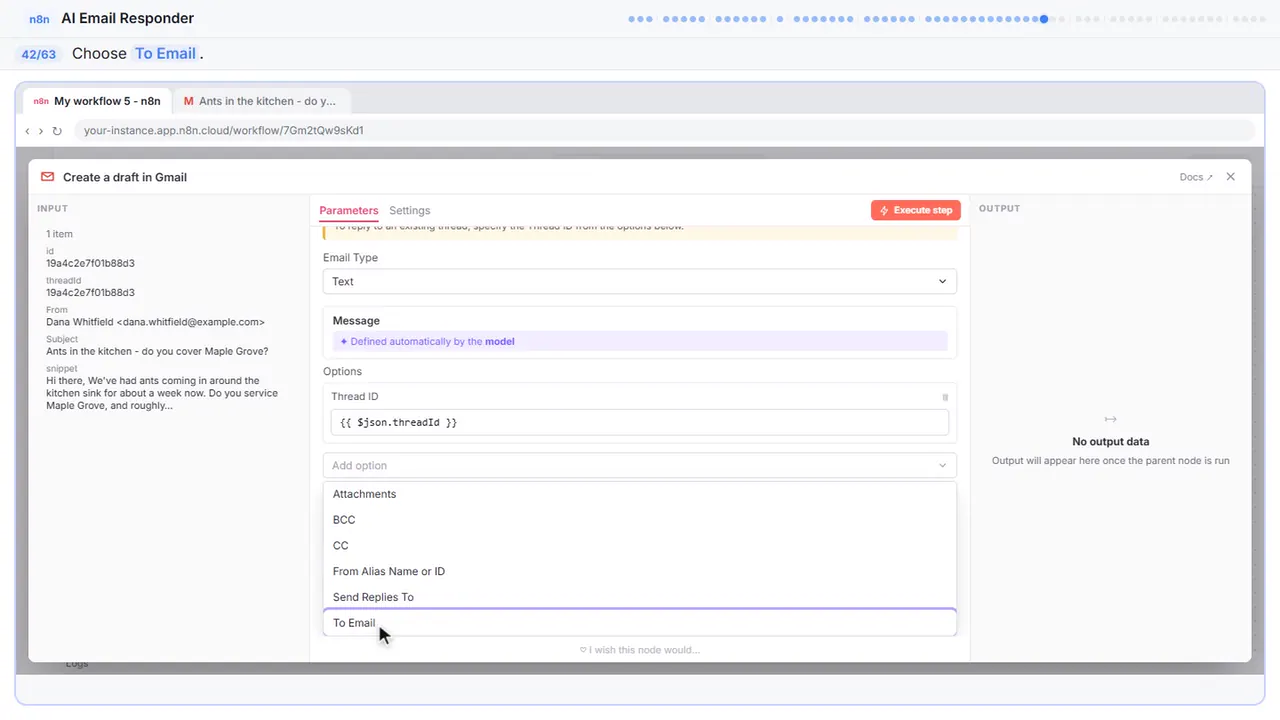Close the Create a draft in Gmail panel

(1231, 177)
